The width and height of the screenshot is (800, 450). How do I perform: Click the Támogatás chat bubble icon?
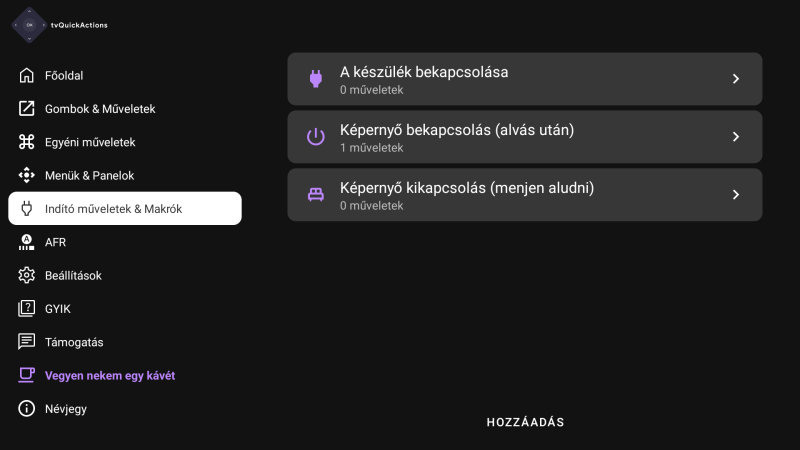(x=27, y=342)
